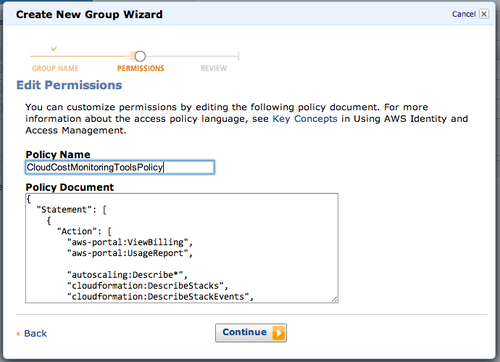Image resolution: width=500 pixels, height=362 pixels.
Task: Select the GROUP NAME wizard step
Action: [x=55, y=68]
